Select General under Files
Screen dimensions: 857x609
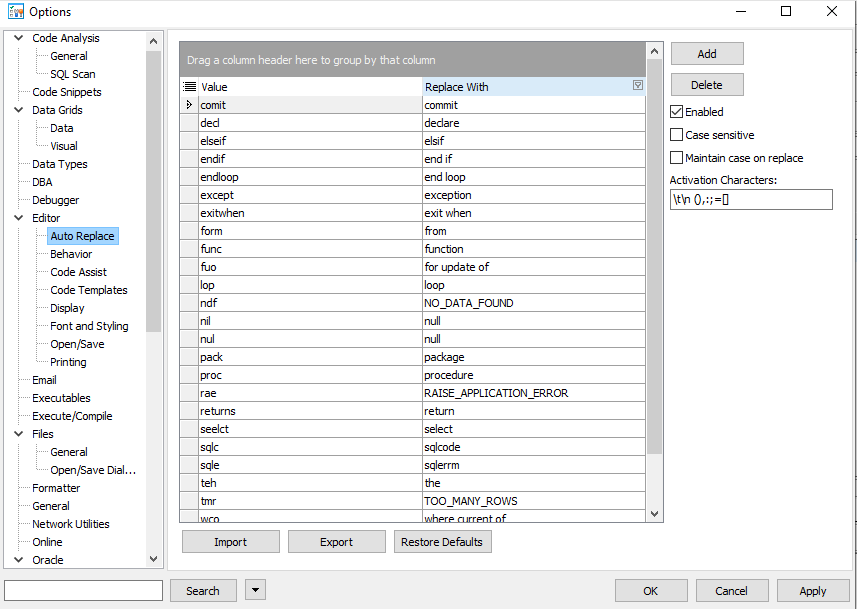tap(69, 452)
